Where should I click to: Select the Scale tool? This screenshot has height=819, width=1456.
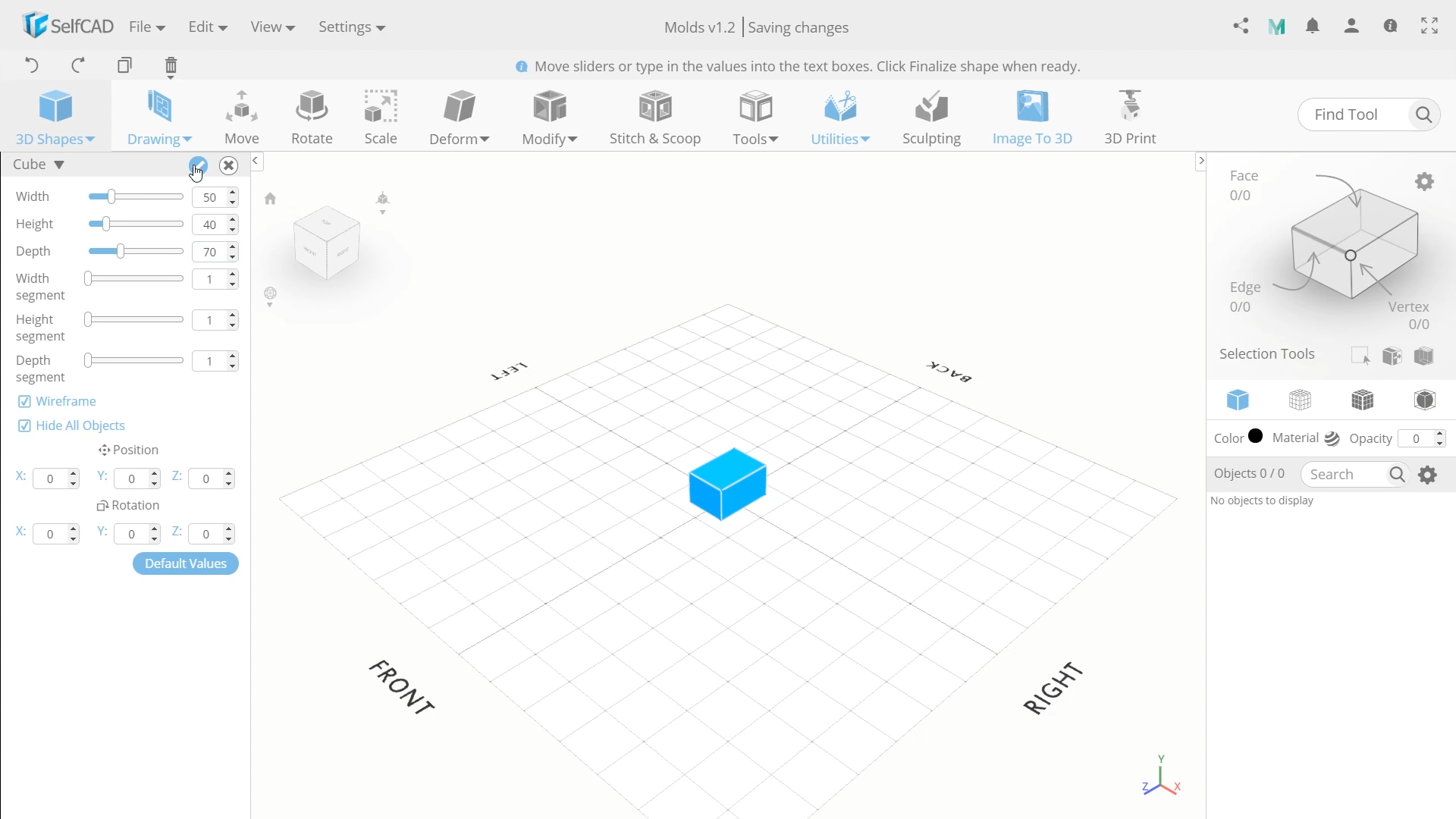[381, 118]
